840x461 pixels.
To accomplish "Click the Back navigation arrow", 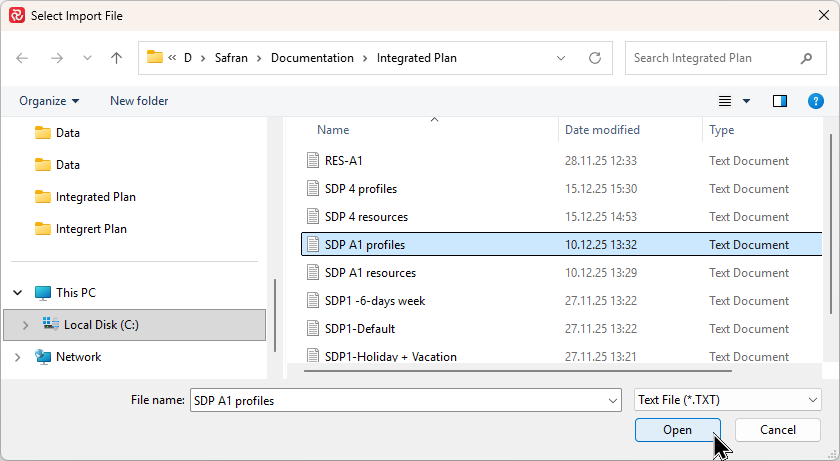I will click(23, 58).
